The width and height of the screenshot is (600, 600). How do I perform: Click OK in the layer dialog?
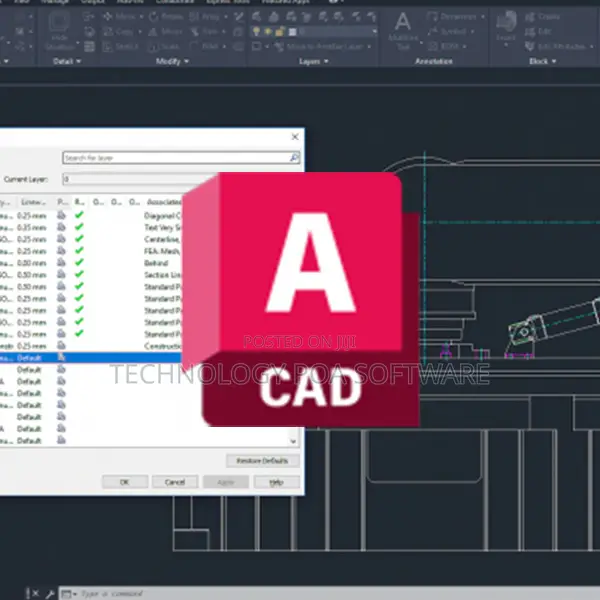click(125, 482)
